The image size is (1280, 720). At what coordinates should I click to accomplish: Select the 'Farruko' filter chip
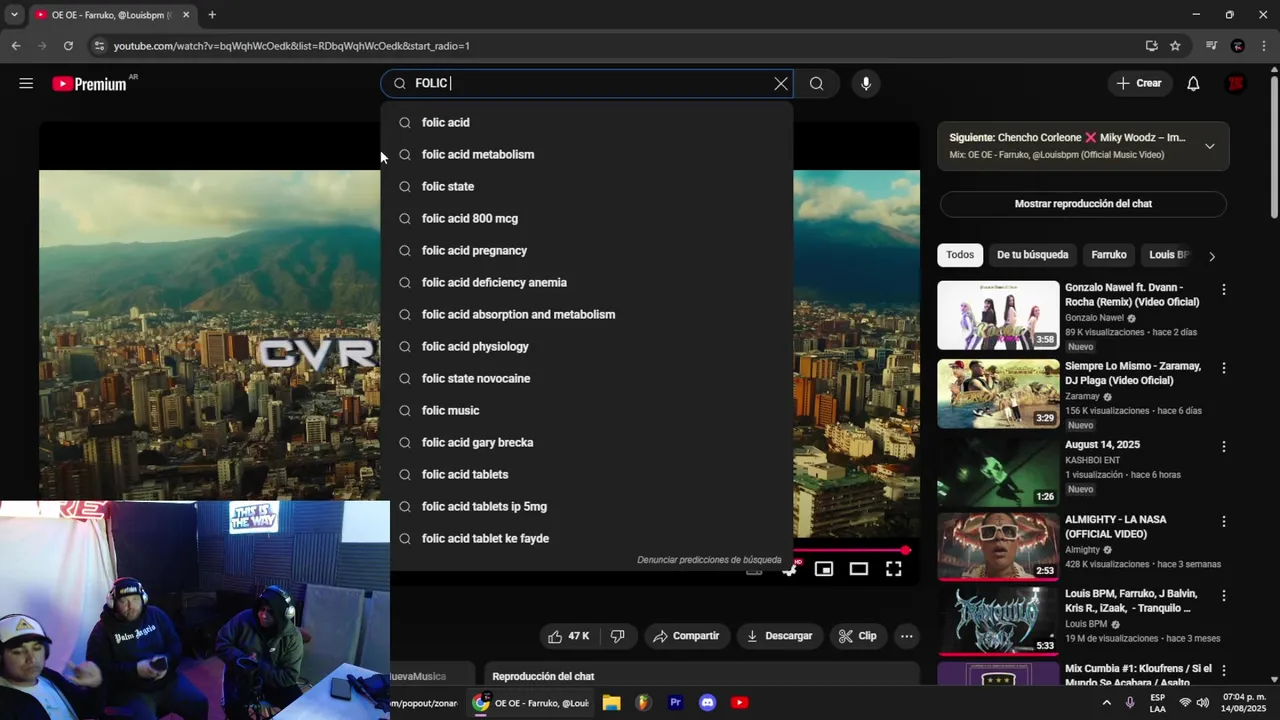tap(1108, 255)
